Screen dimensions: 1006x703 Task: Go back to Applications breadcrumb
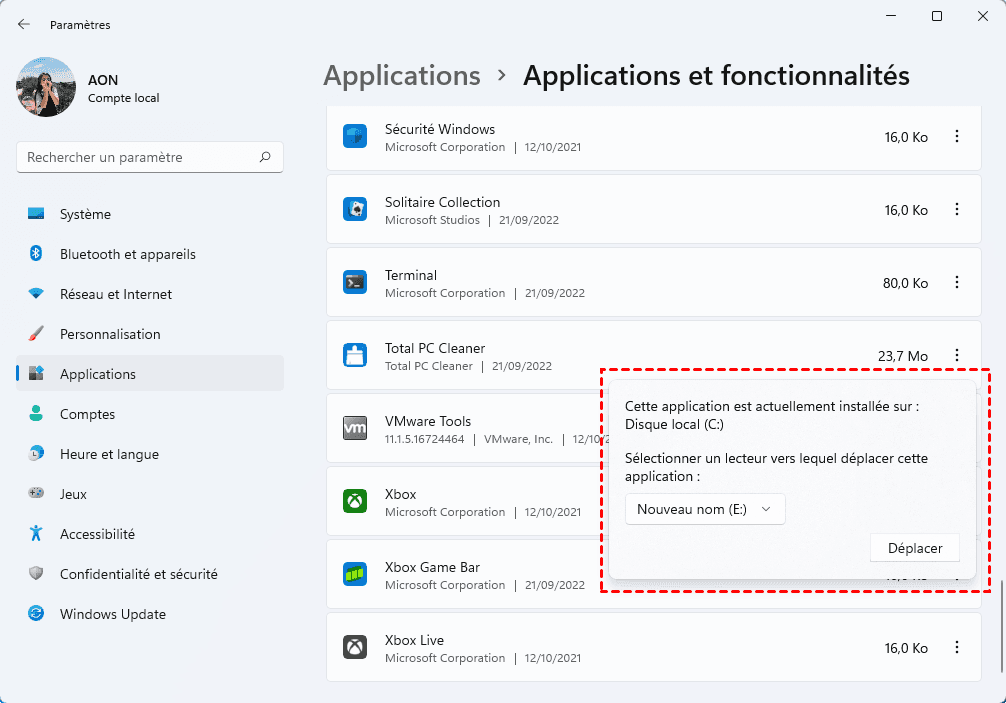pyautogui.click(x=402, y=76)
